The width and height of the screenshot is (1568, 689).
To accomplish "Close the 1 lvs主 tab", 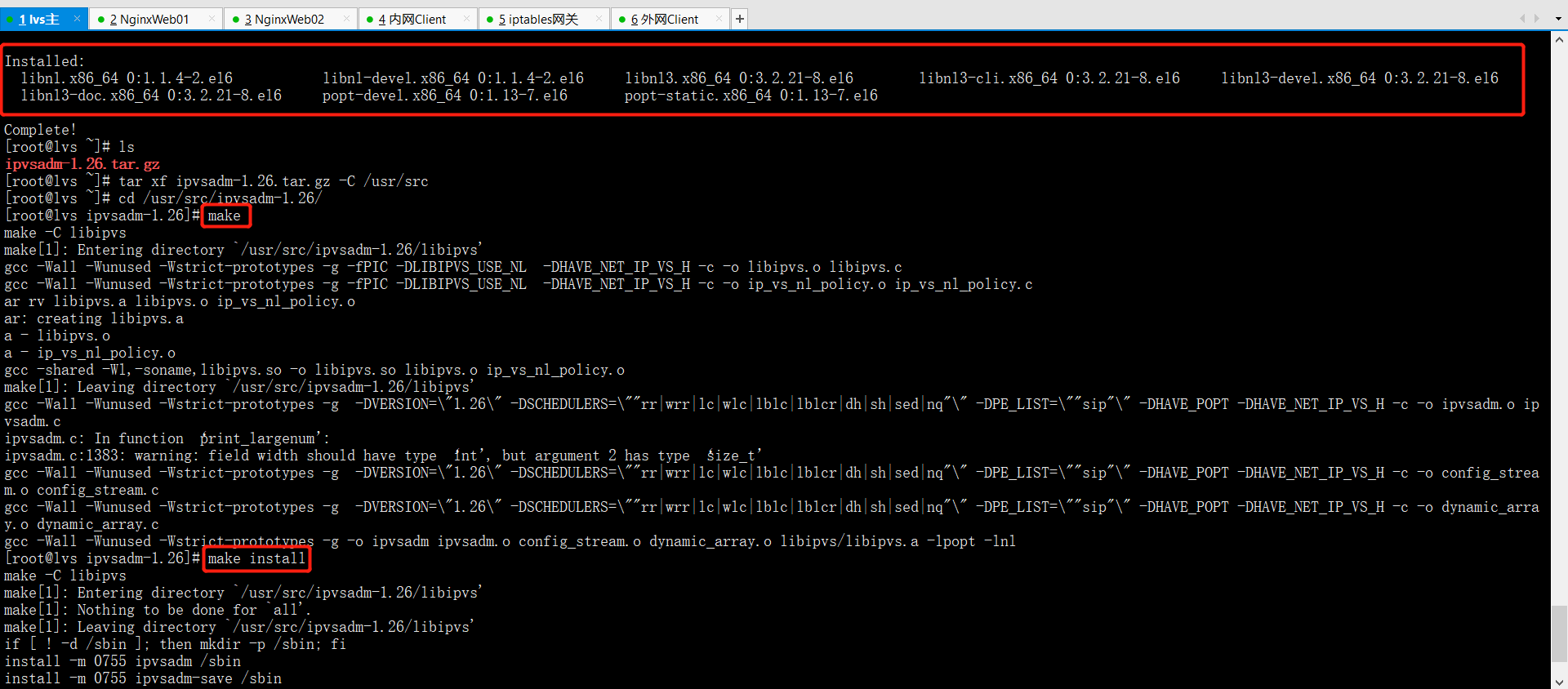I will tap(77, 18).
